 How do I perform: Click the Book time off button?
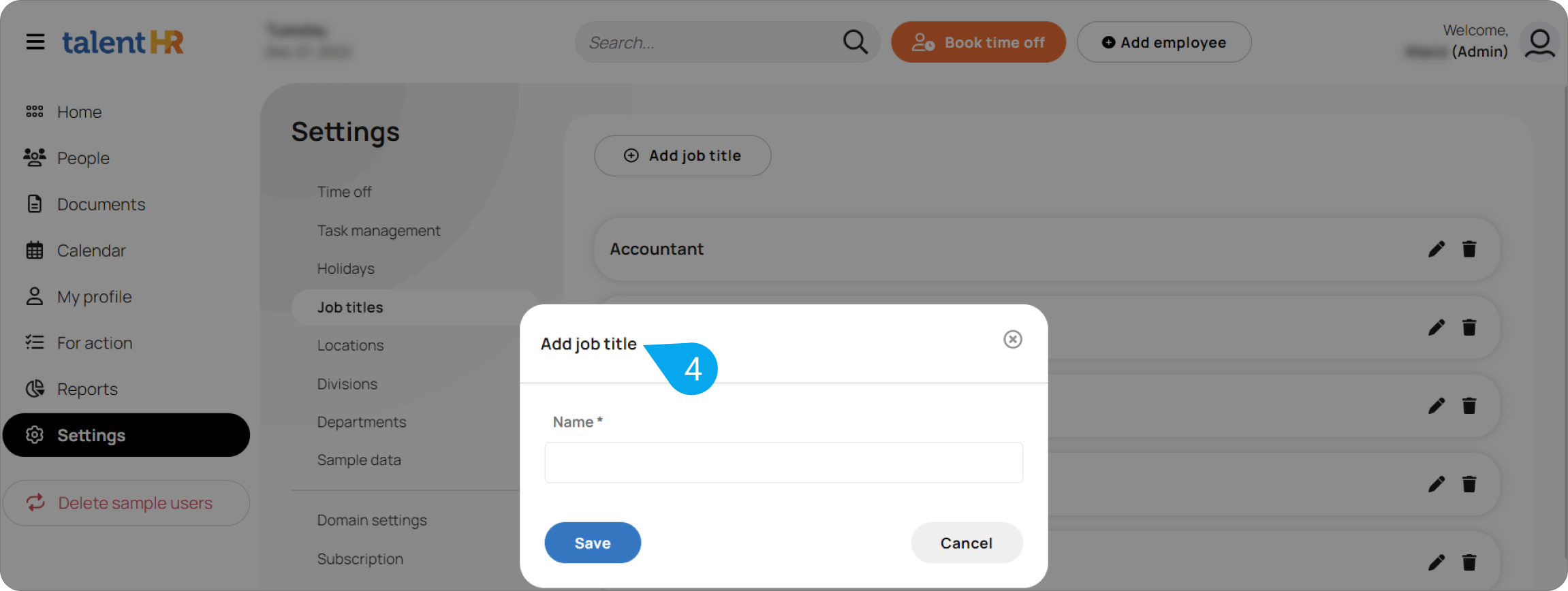(x=978, y=42)
